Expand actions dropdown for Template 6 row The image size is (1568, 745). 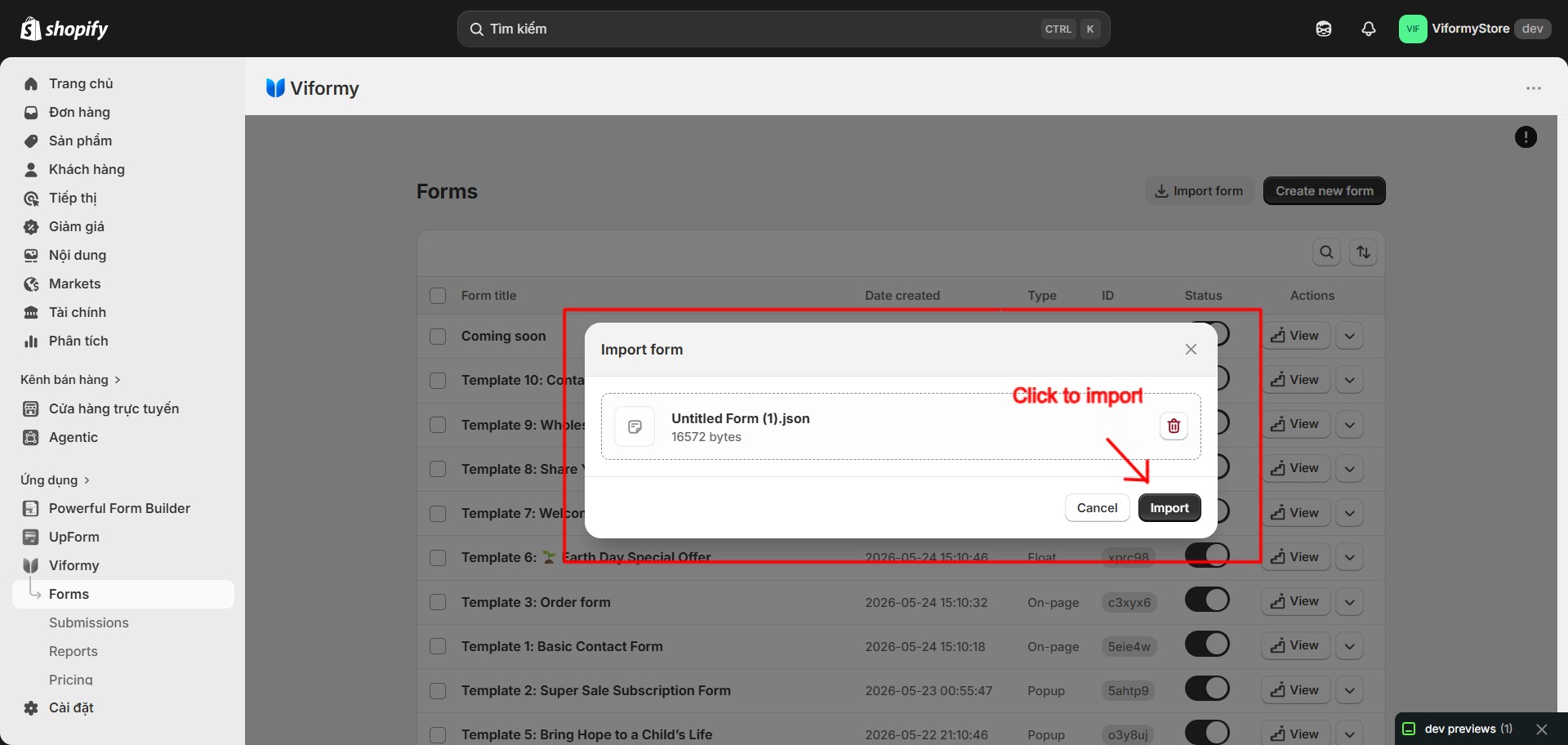tap(1349, 557)
